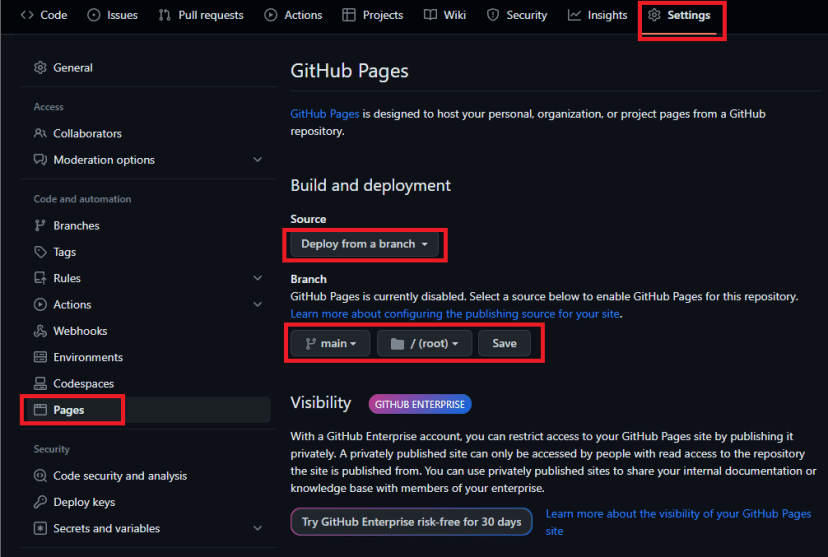Click the Settings gear icon in top bar
The height and width of the screenshot is (557, 828).
(x=654, y=15)
